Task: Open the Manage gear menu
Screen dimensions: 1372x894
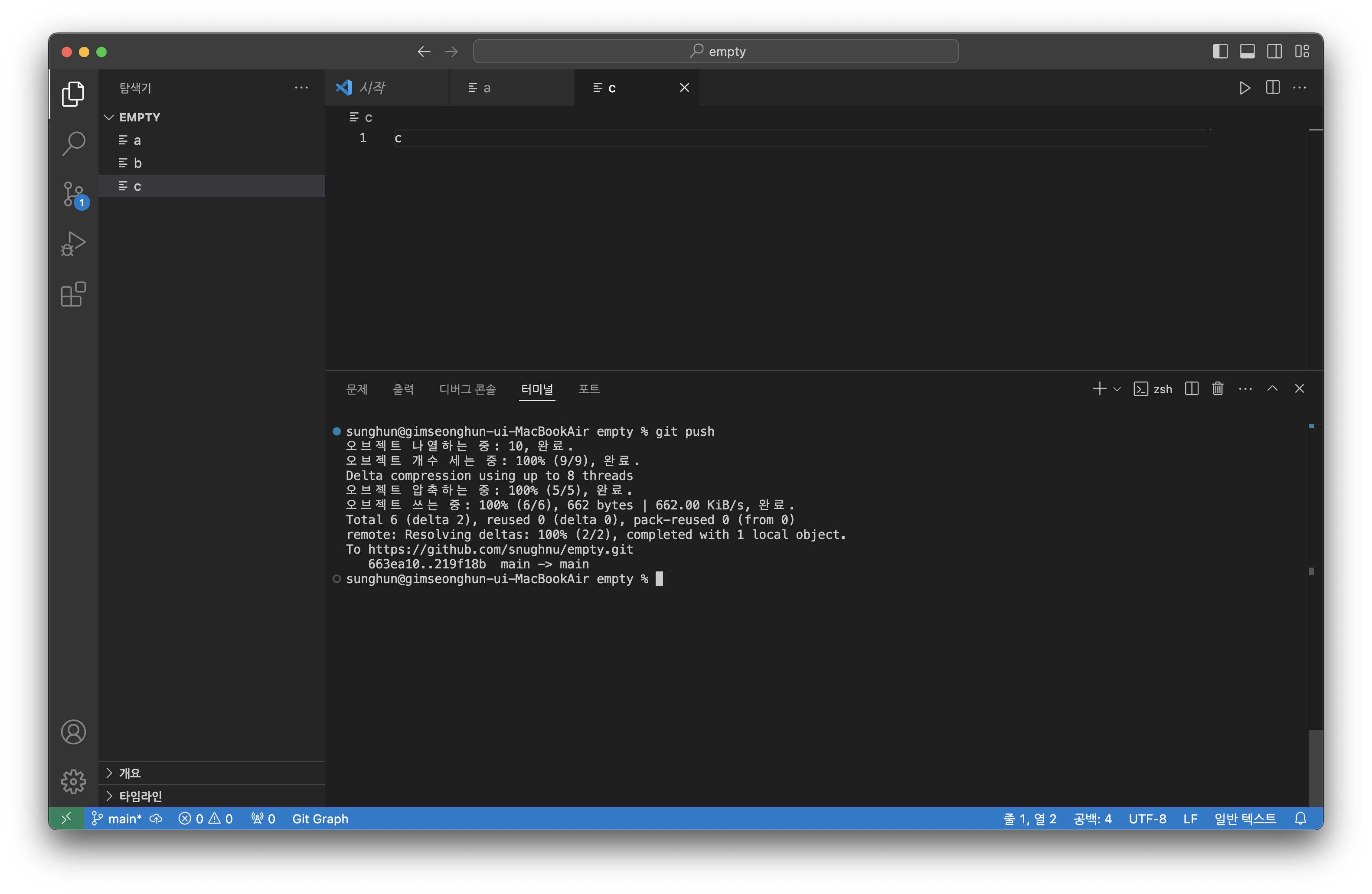Action: tap(73, 782)
